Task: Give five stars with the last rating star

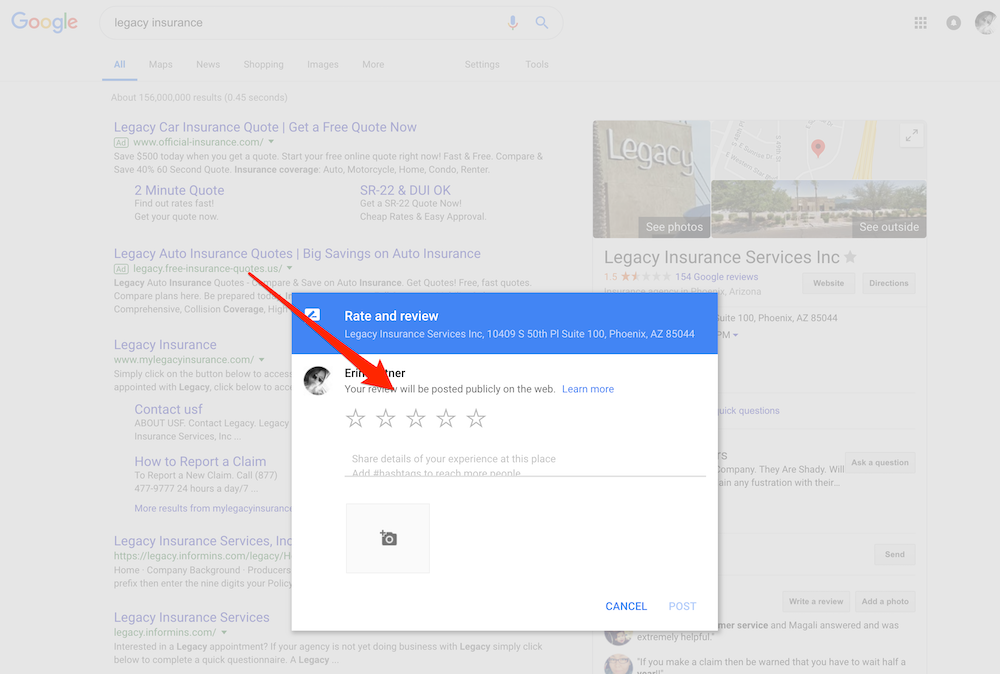Action: [476, 418]
